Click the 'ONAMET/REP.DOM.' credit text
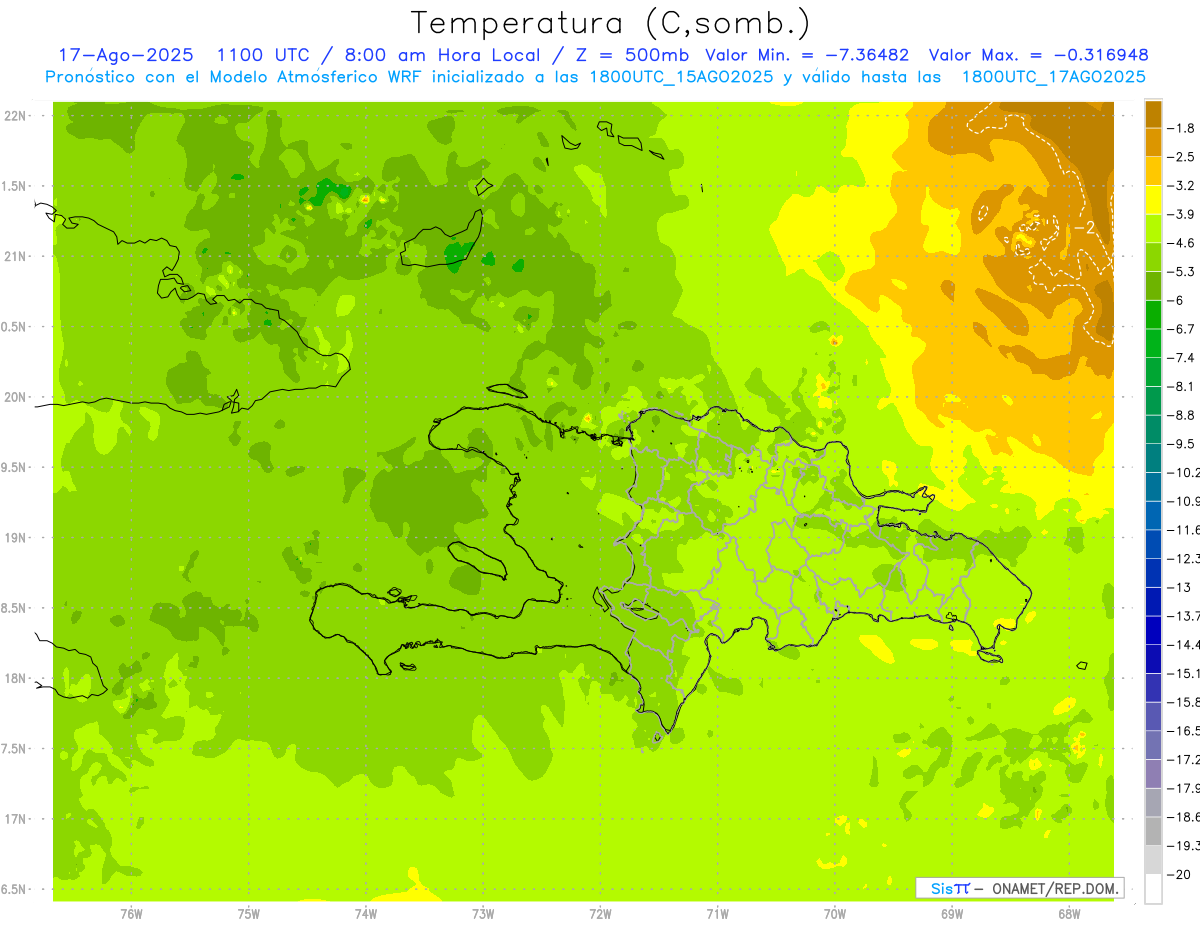The height and width of the screenshot is (927, 1200). tap(1054, 888)
